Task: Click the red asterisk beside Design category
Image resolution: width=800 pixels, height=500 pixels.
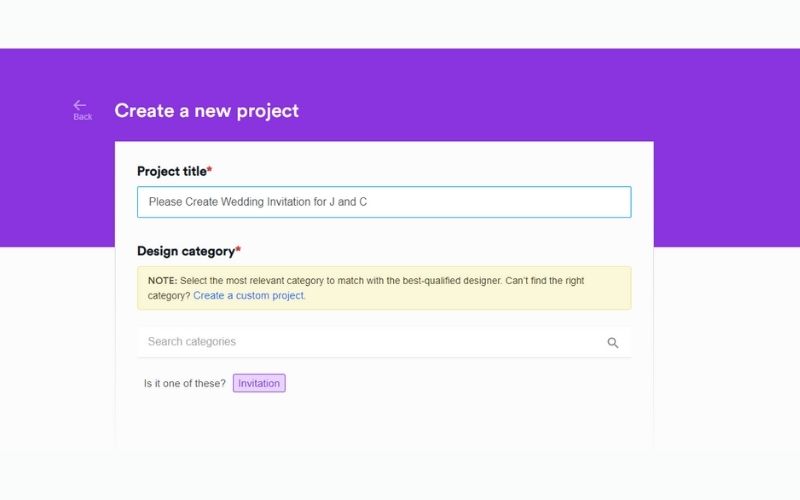Action: pyautogui.click(x=238, y=250)
